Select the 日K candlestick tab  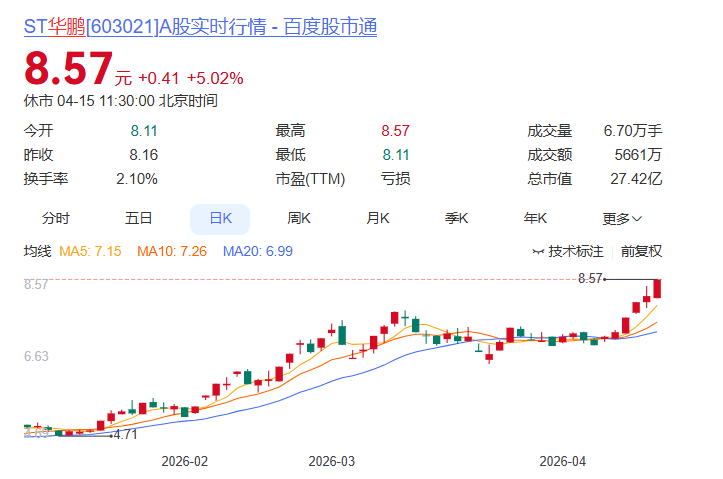point(220,219)
